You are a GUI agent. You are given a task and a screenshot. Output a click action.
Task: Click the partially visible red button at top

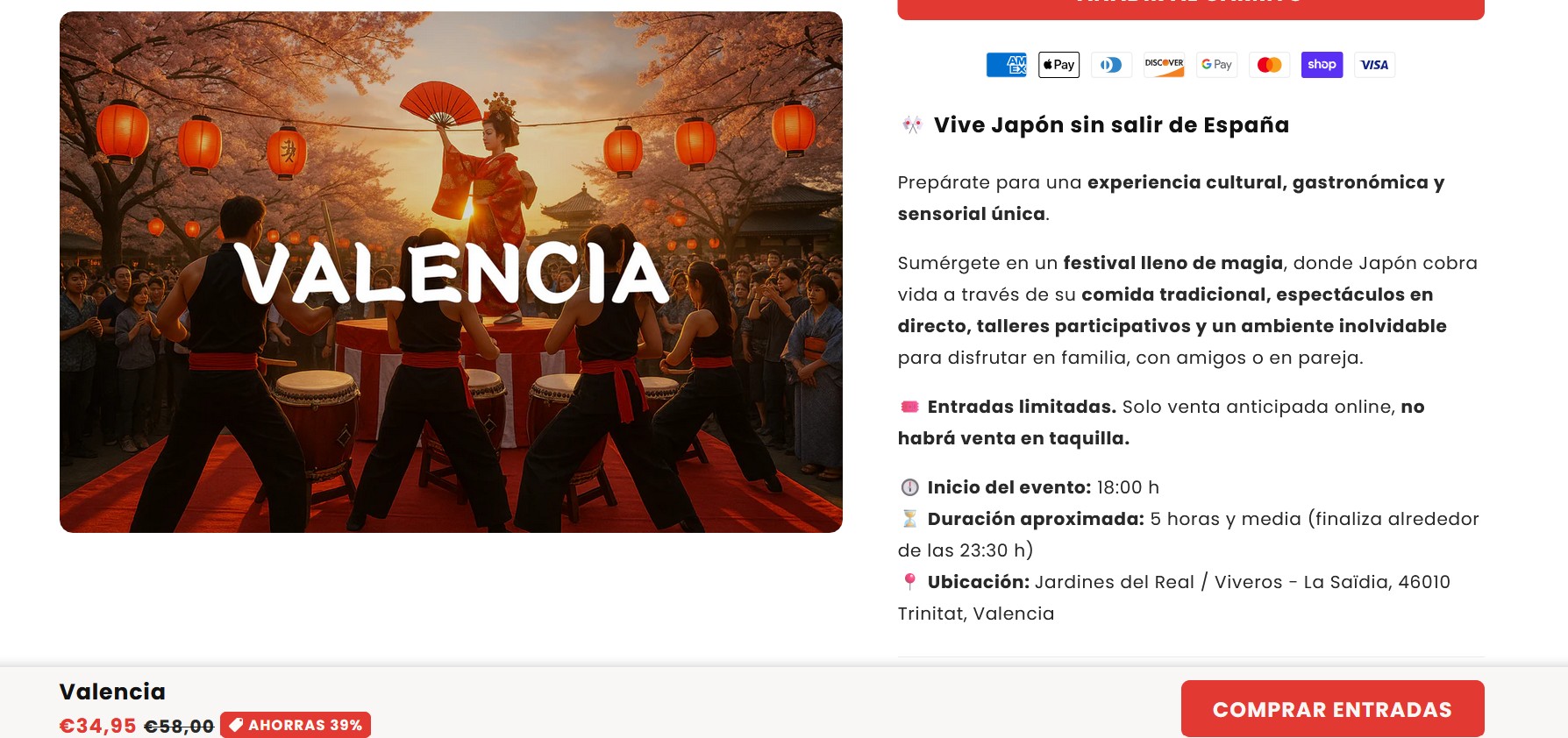click(1190, 9)
